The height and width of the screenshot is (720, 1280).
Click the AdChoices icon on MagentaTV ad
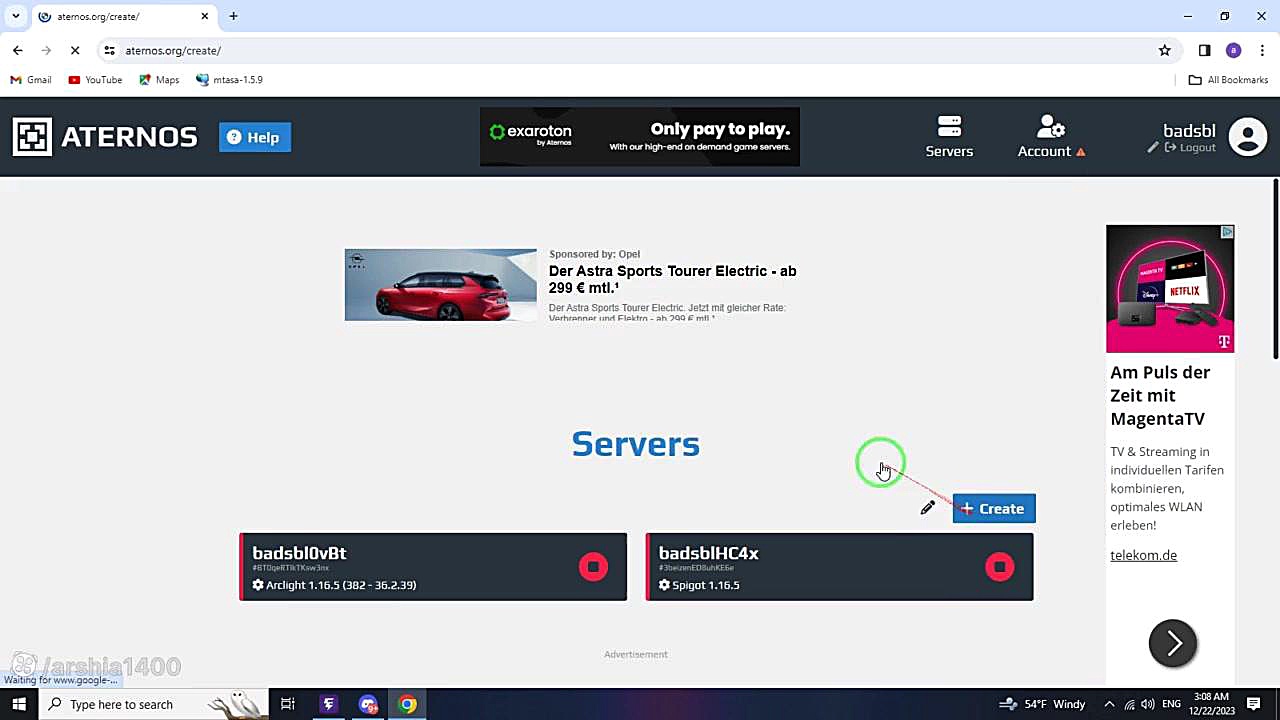[1227, 232]
